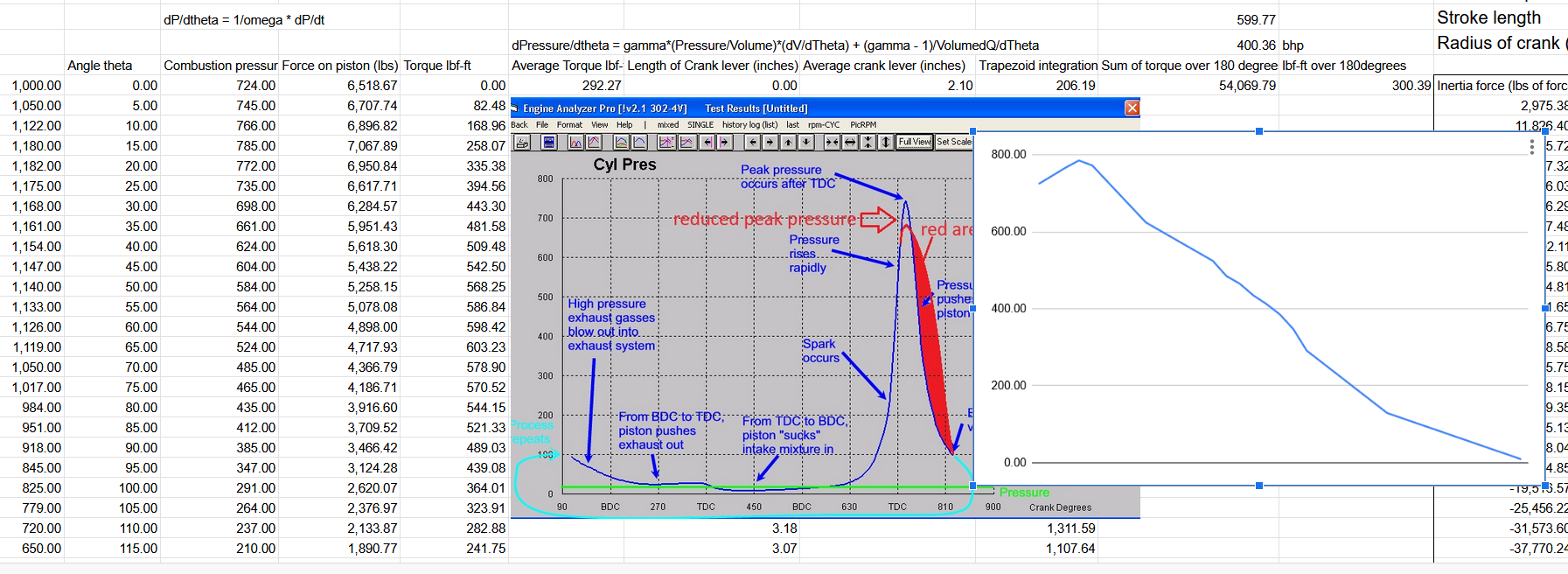Click the vertical expand double-arrow icon
The width and height of the screenshot is (1568, 574).
(886, 142)
